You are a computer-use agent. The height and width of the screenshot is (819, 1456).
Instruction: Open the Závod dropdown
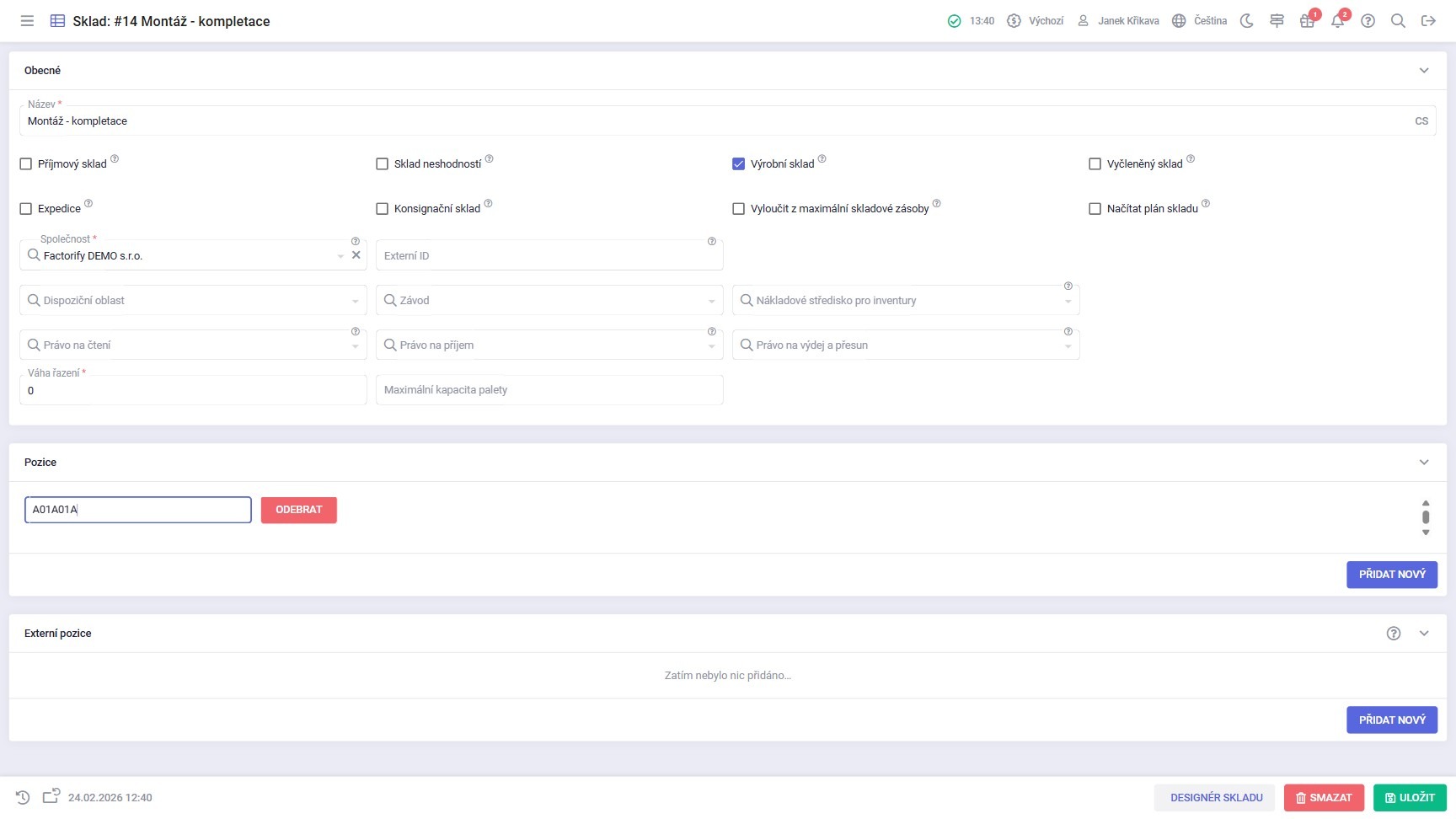(549, 301)
